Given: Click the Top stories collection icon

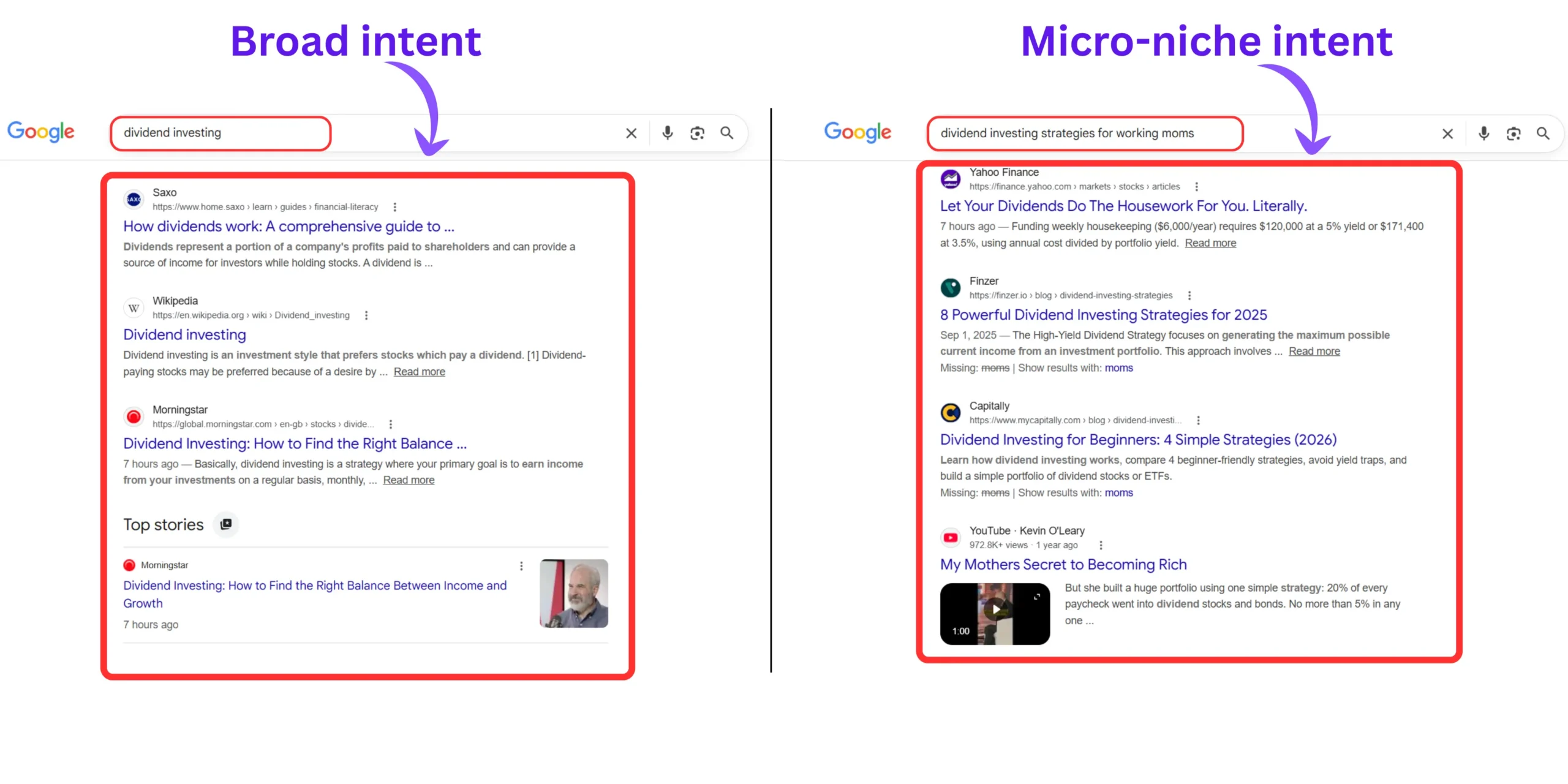Looking at the screenshot, I should click(x=226, y=524).
